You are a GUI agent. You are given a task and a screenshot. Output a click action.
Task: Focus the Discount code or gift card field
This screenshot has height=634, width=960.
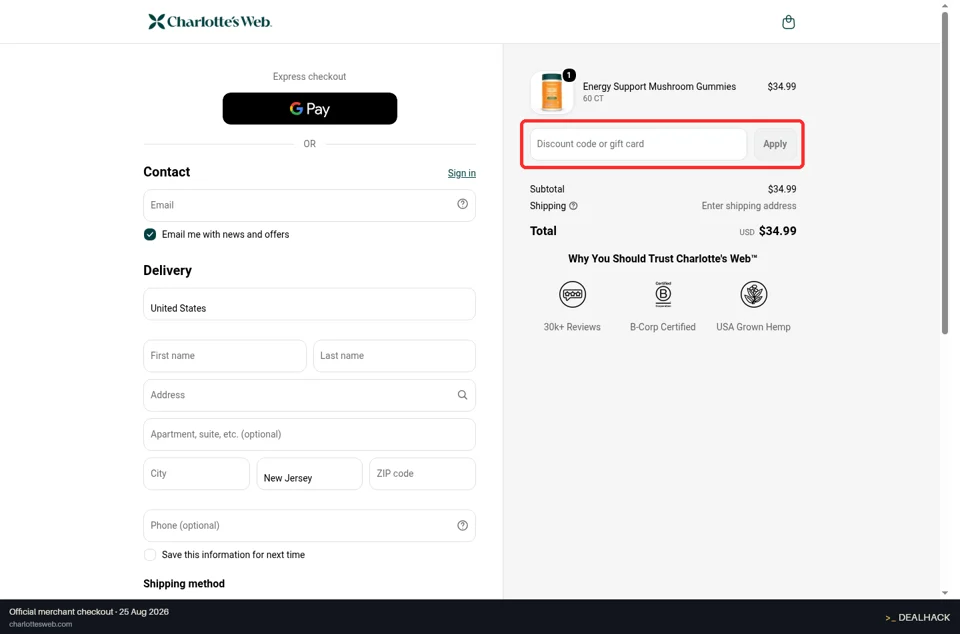click(x=638, y=144)
